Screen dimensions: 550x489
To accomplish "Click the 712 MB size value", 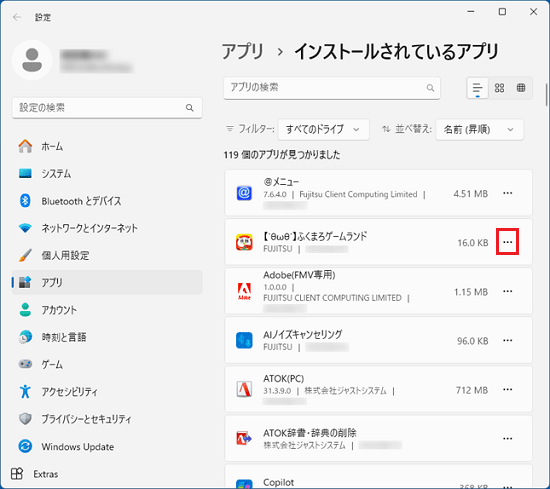I will (472, 390).
